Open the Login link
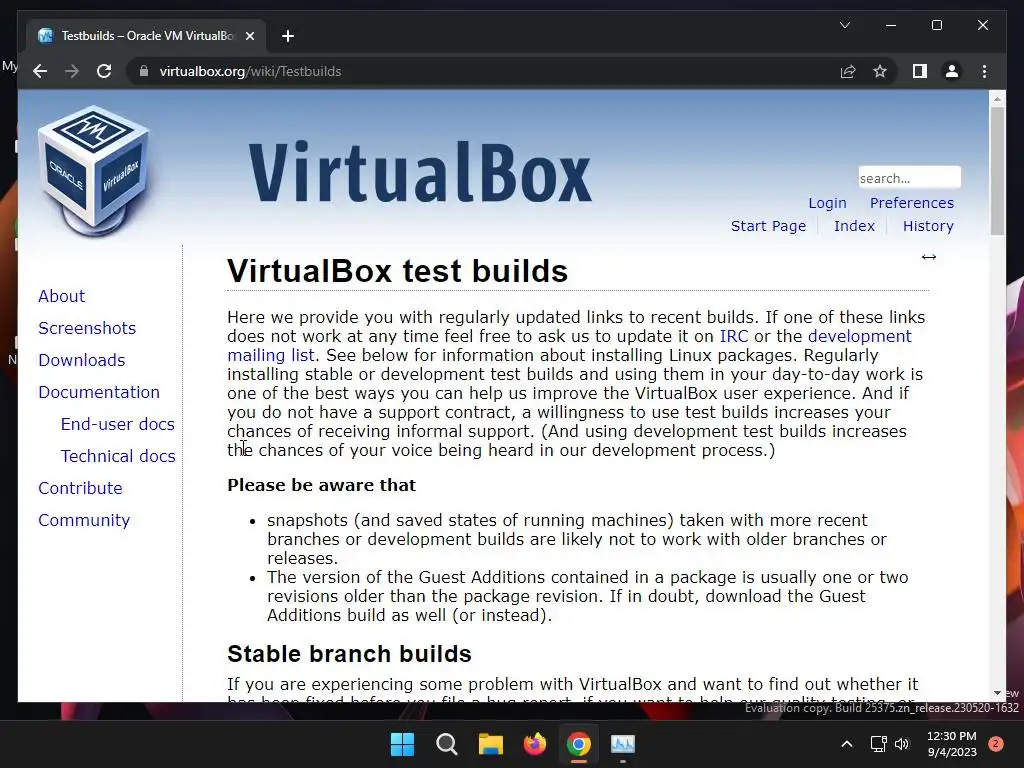Screen dimensions: 1024x768 click(827, 203)
